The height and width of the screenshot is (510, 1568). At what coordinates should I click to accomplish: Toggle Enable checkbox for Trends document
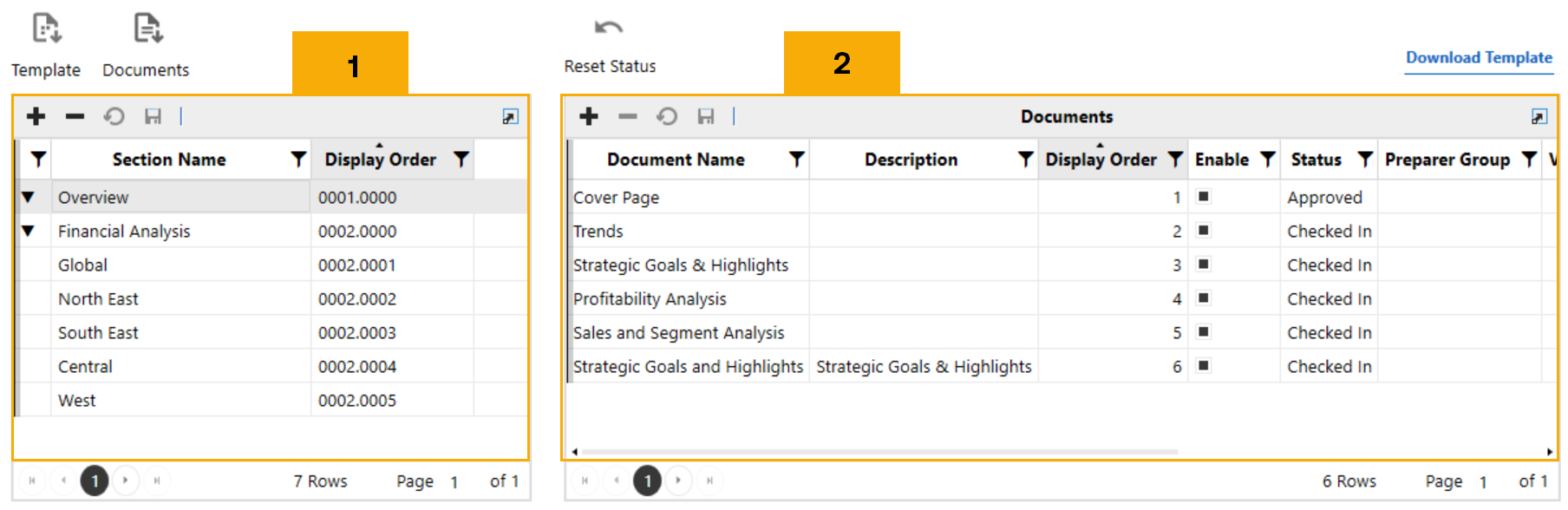point(1204,231)
